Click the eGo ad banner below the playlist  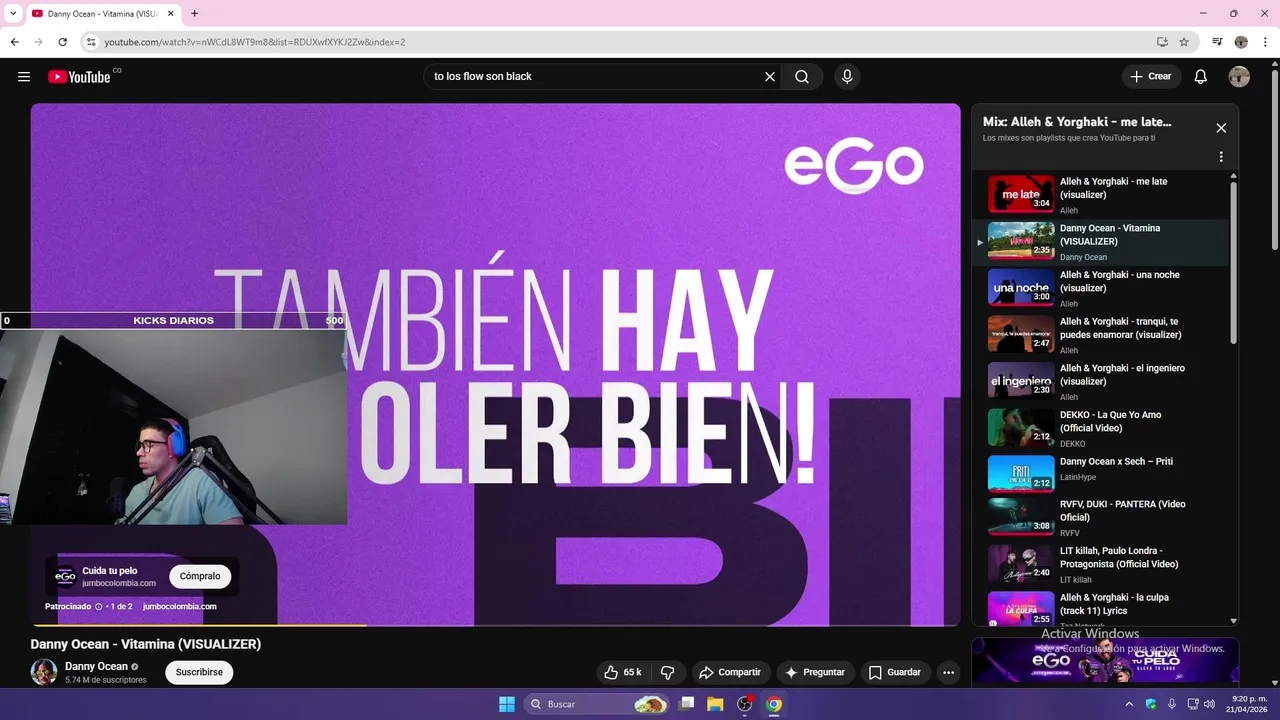(x=1105, y=662)
